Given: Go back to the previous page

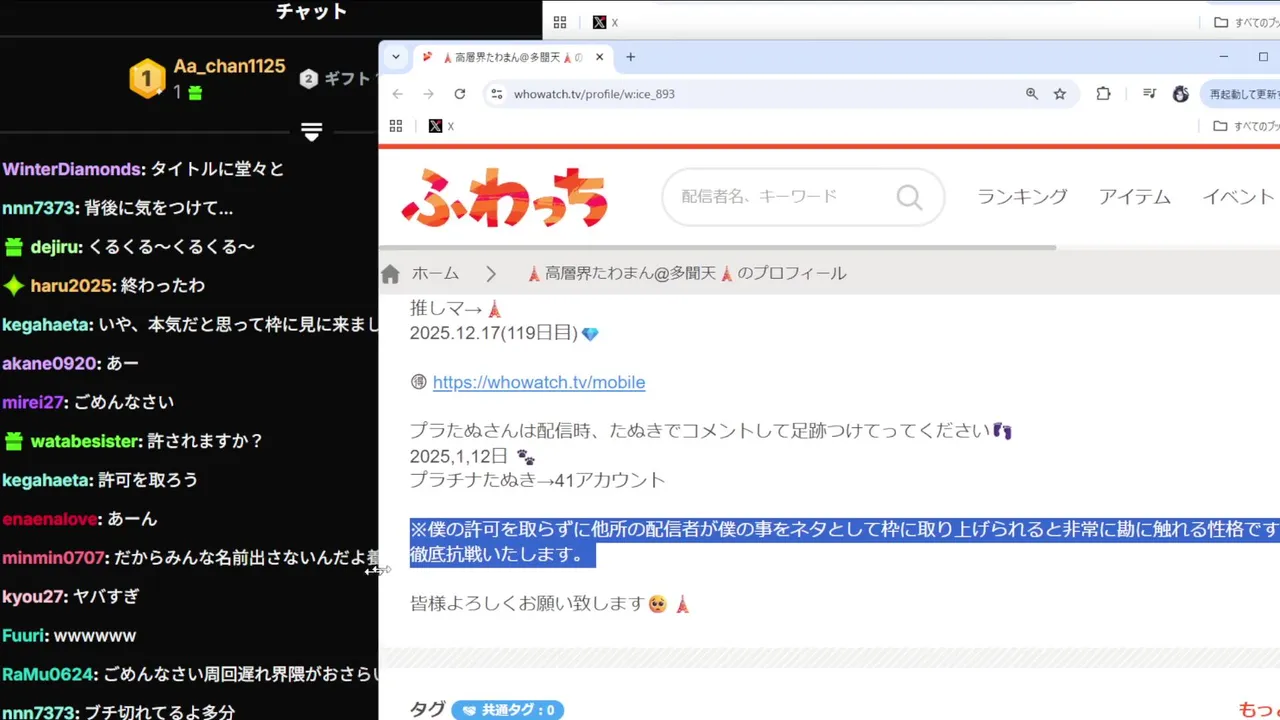Looking at the screenshot, I should click(398, 94).
